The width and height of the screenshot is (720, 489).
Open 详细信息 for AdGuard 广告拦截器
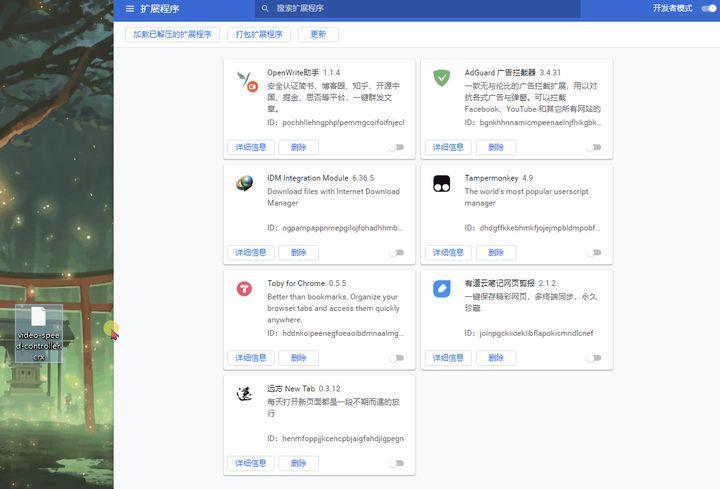click(x=448, y=147)
